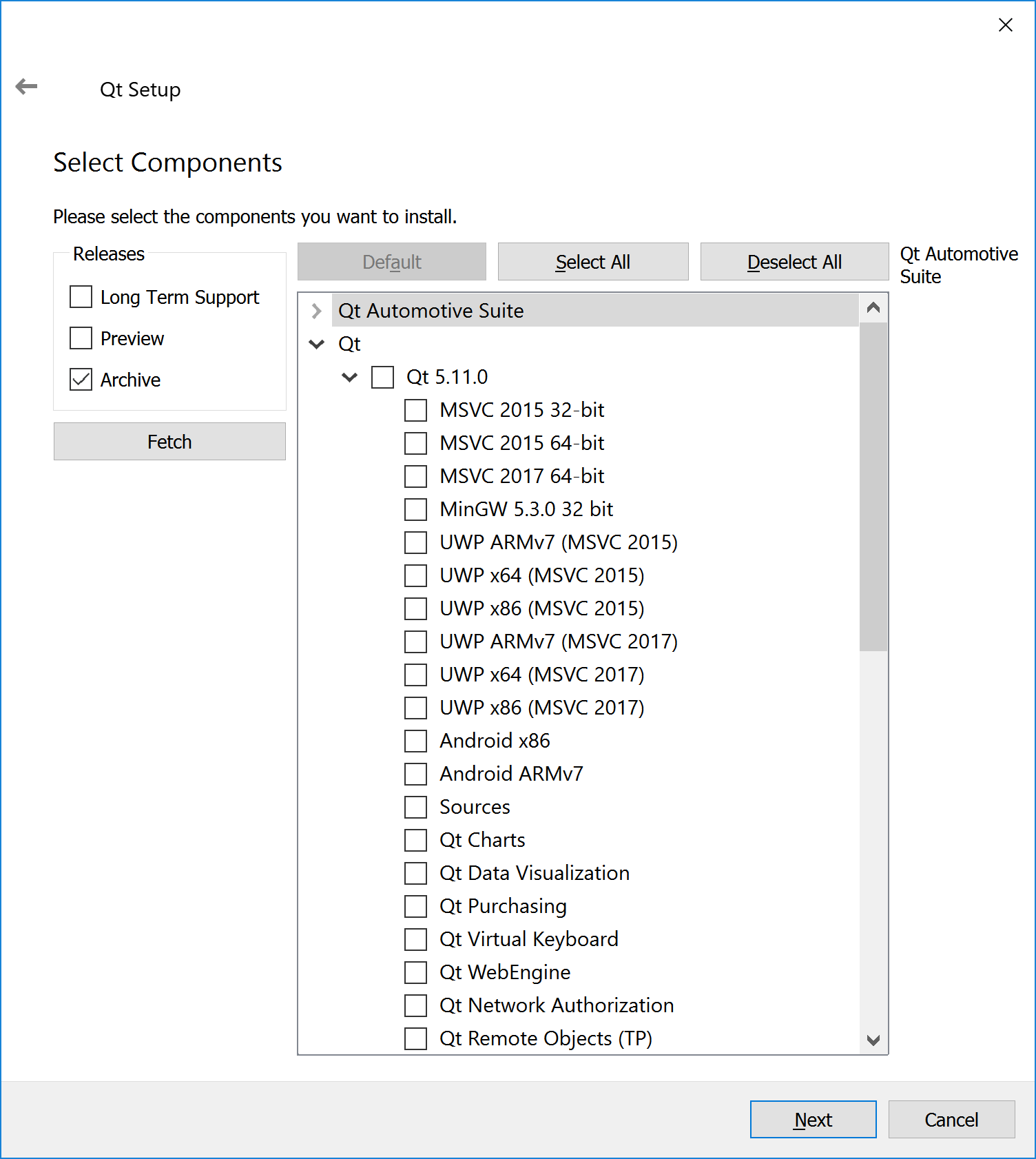1036x1159 pixels.
Task: Close the Qt Setup window
Action: [1005, 25]
